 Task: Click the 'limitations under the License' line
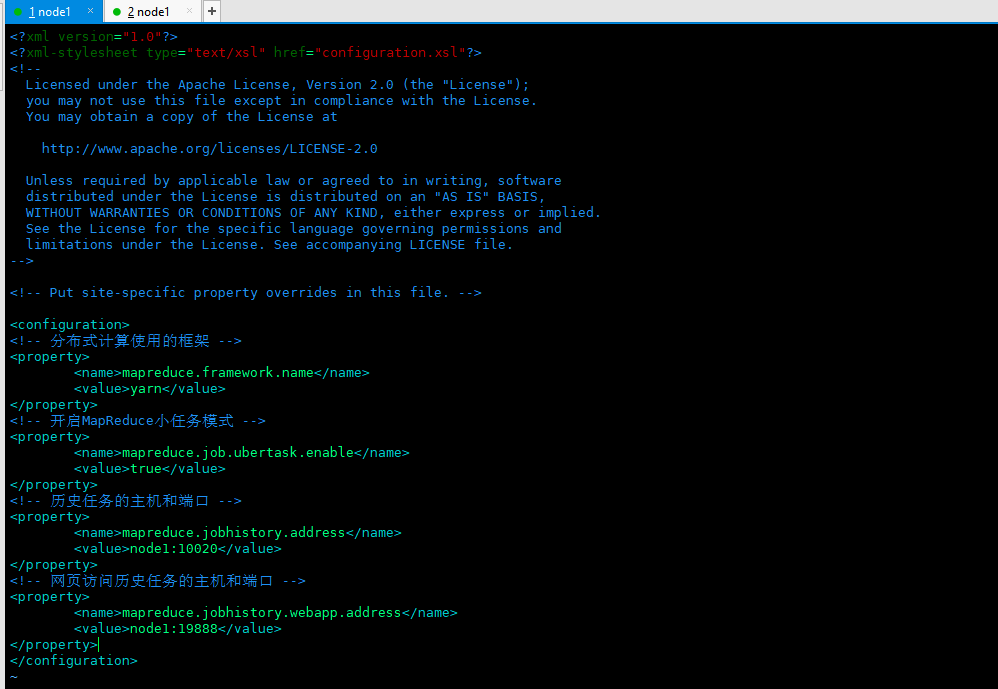pos(269,245)
